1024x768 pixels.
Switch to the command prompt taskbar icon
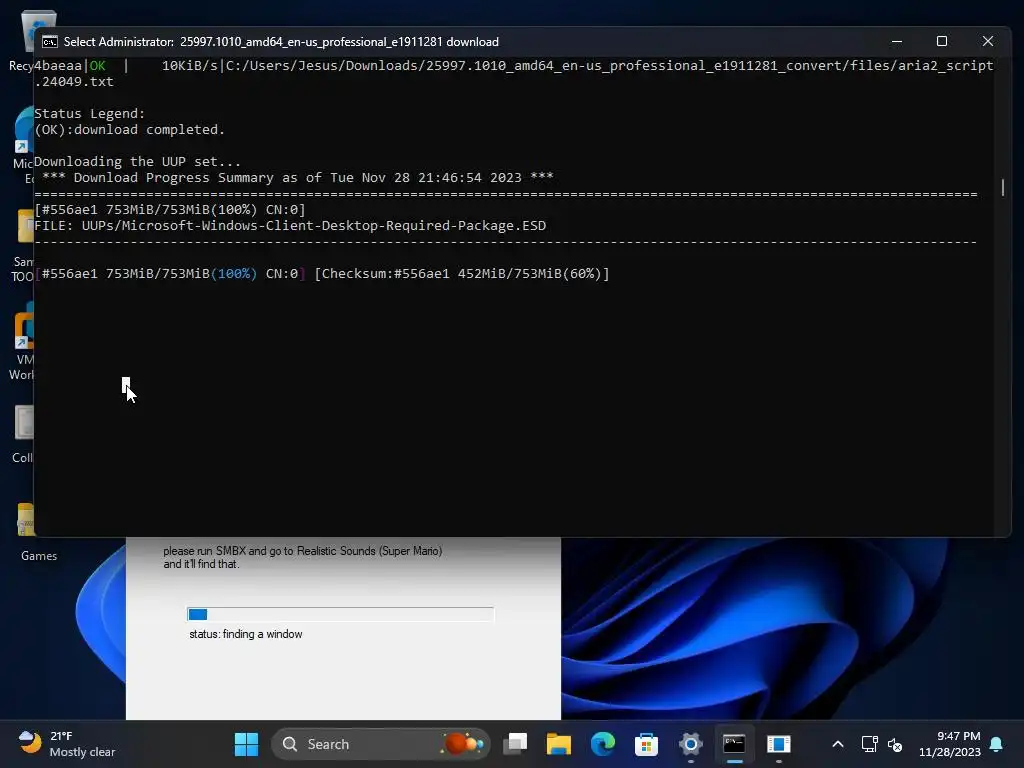[x=734, y=744]
